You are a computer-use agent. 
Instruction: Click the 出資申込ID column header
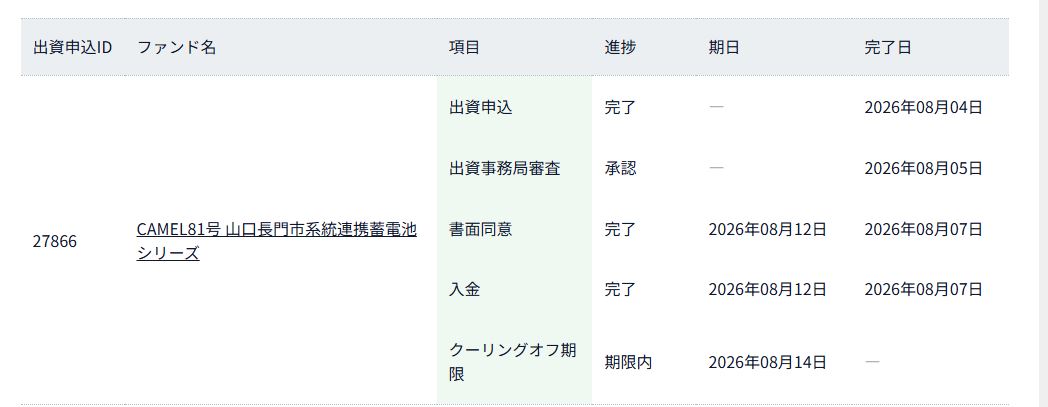pos(72,47)
